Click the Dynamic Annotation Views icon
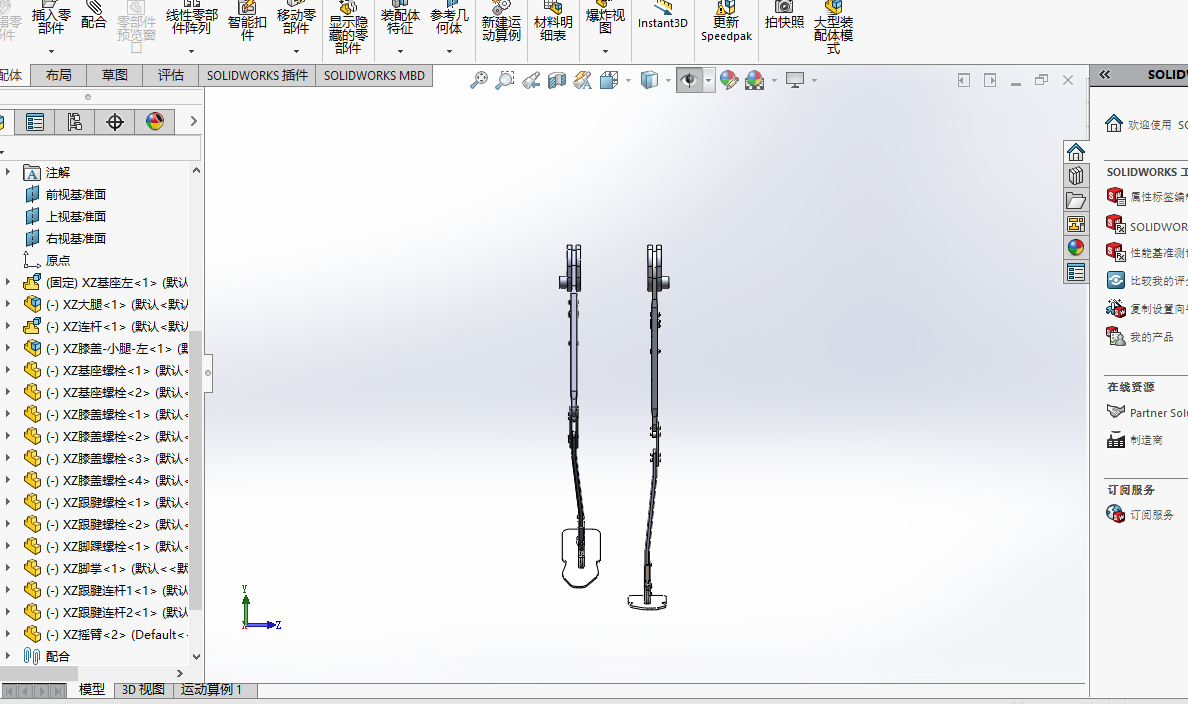This screenshot has height=704, width=1188. click(x=583, y=80)
